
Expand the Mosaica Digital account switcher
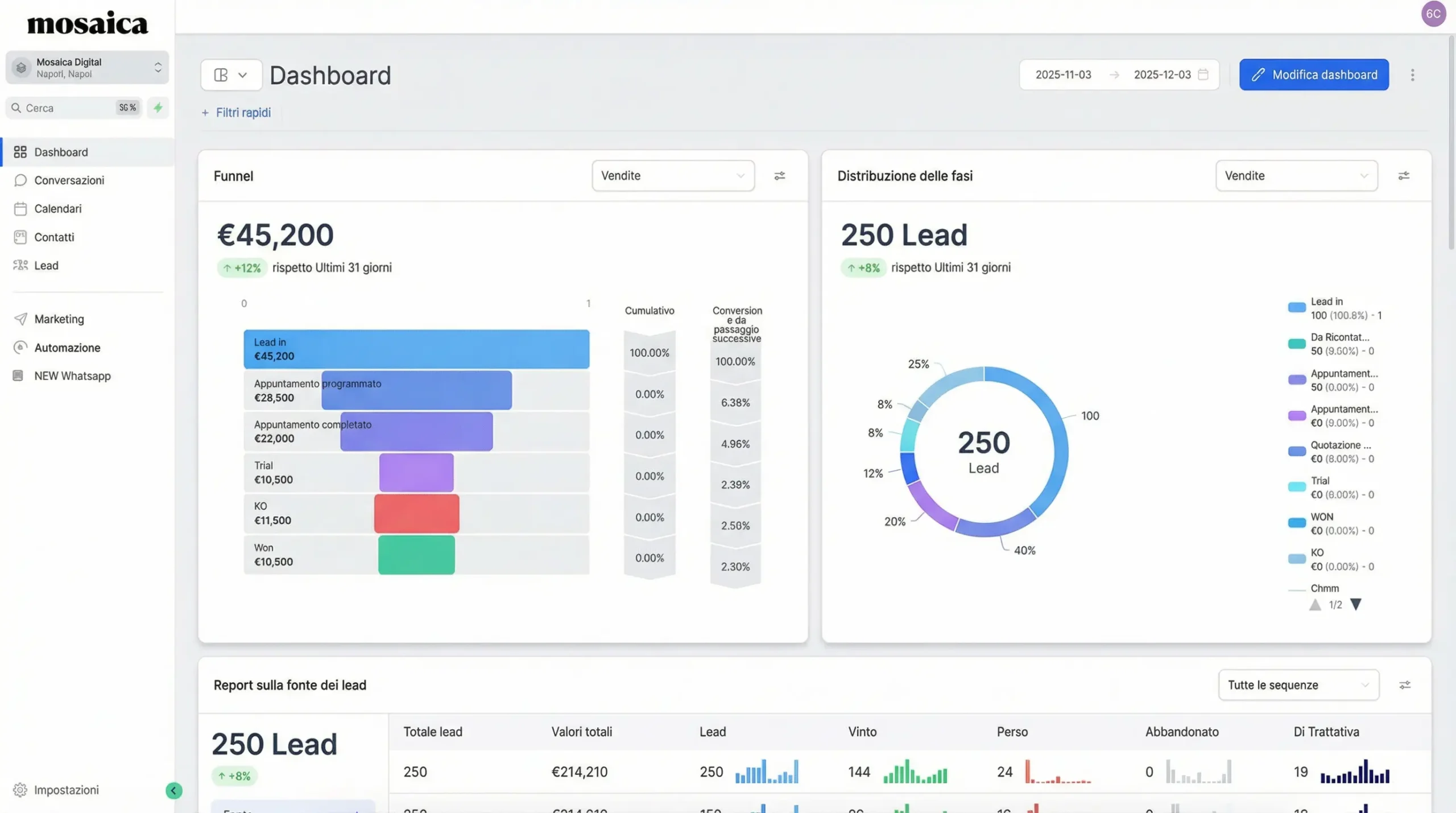(x=88, y=68)
